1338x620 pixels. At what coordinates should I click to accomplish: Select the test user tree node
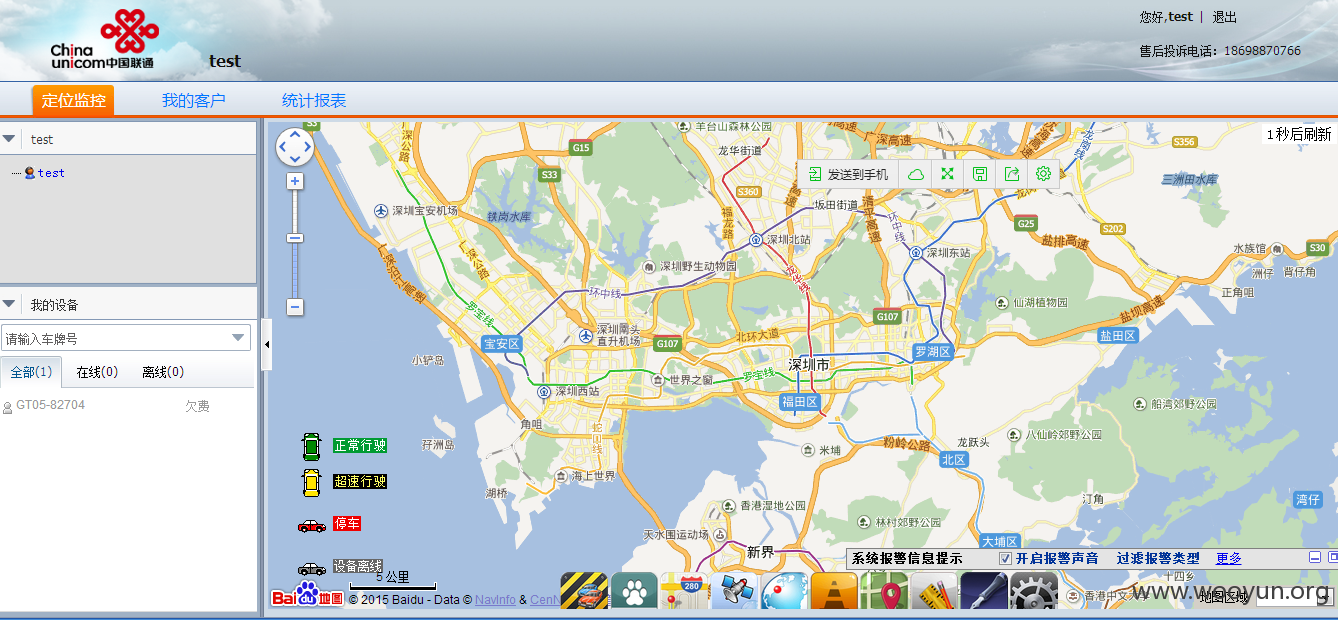pos(51,173)
